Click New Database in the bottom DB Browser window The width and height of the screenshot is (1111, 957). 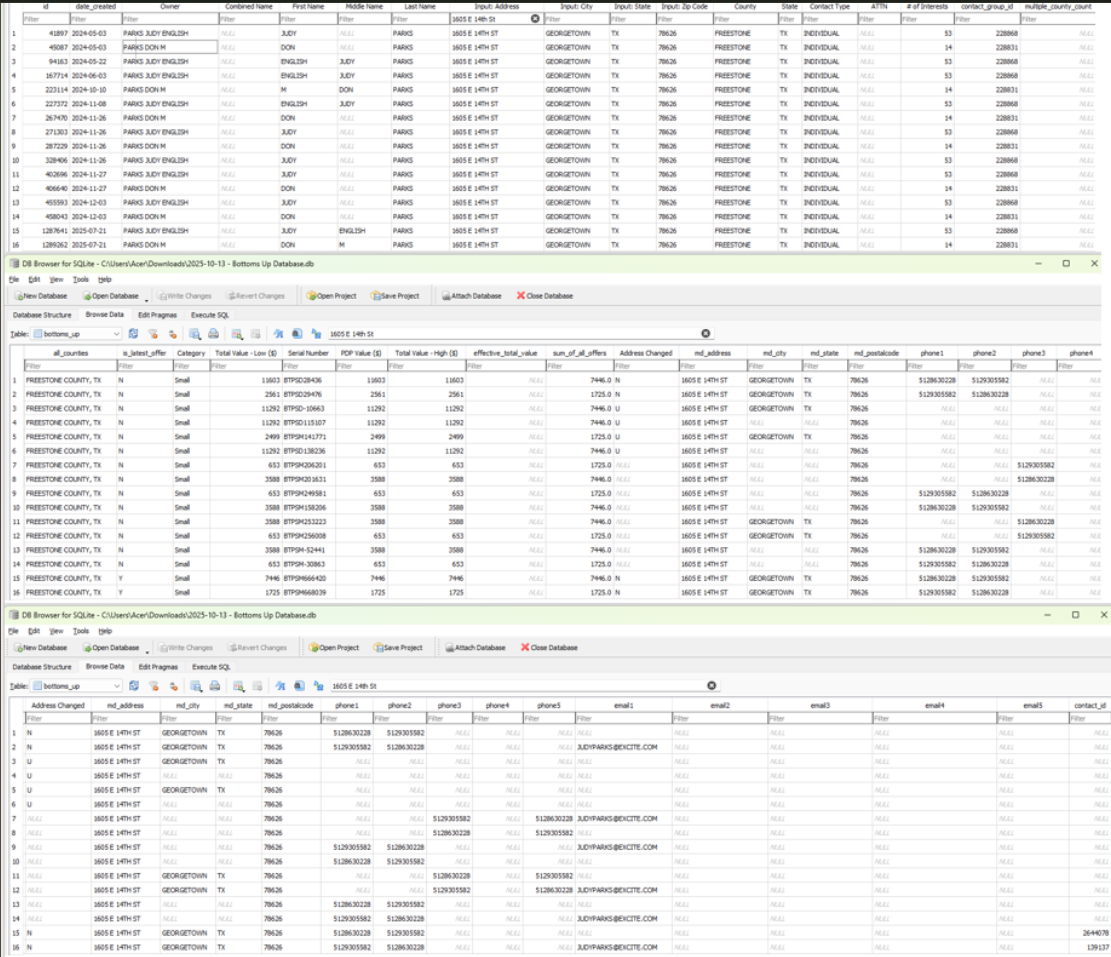(40, 647)
